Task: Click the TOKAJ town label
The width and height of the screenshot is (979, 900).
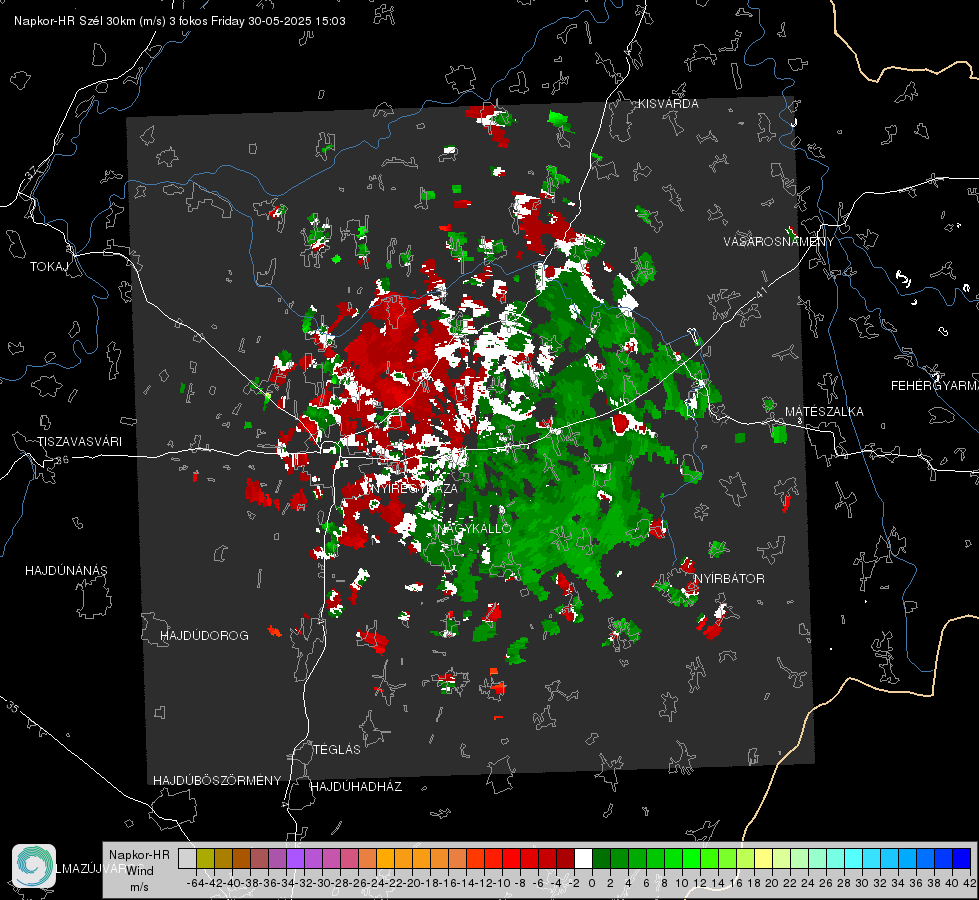Action: (49, 267)
